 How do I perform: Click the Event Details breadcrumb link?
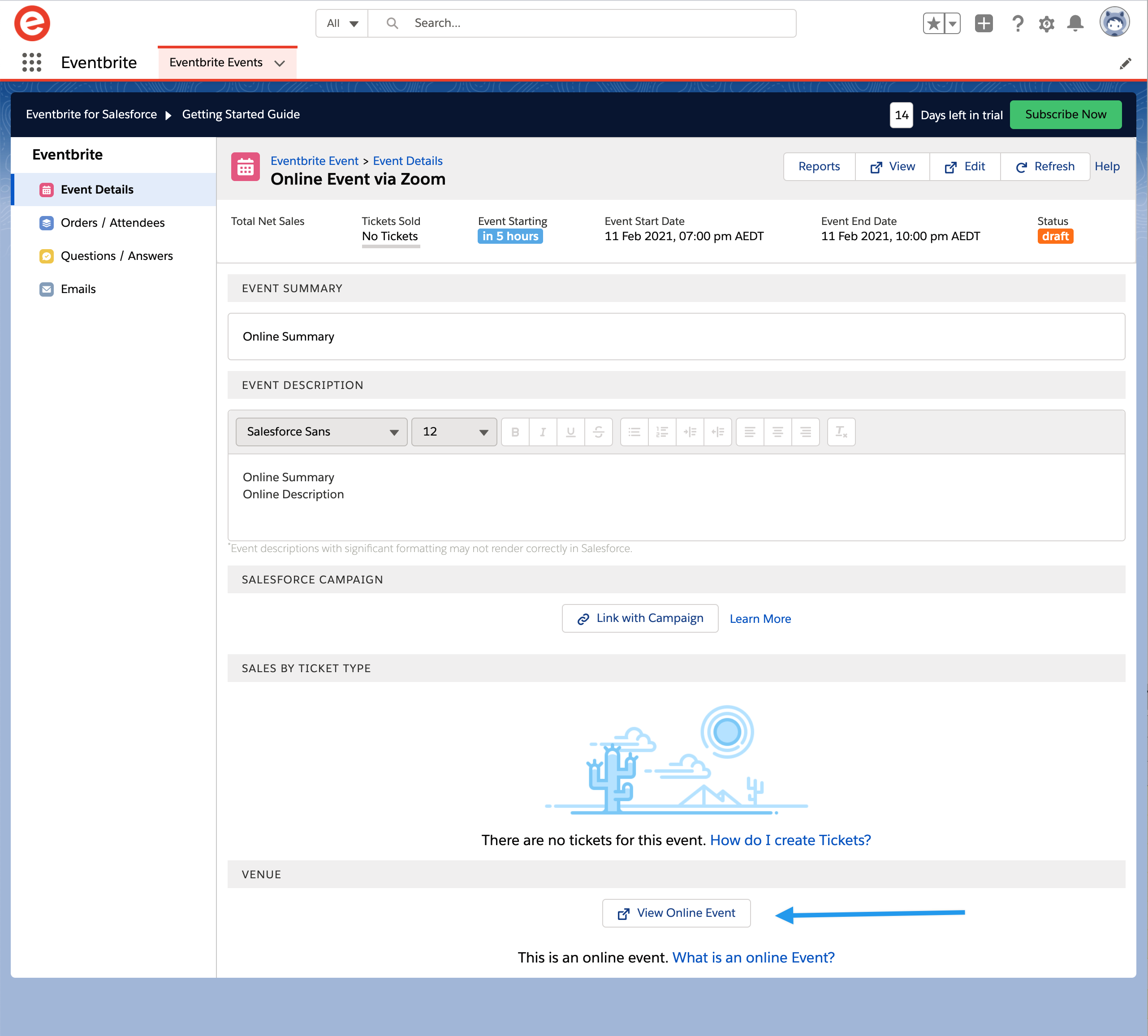coord(407,161)
